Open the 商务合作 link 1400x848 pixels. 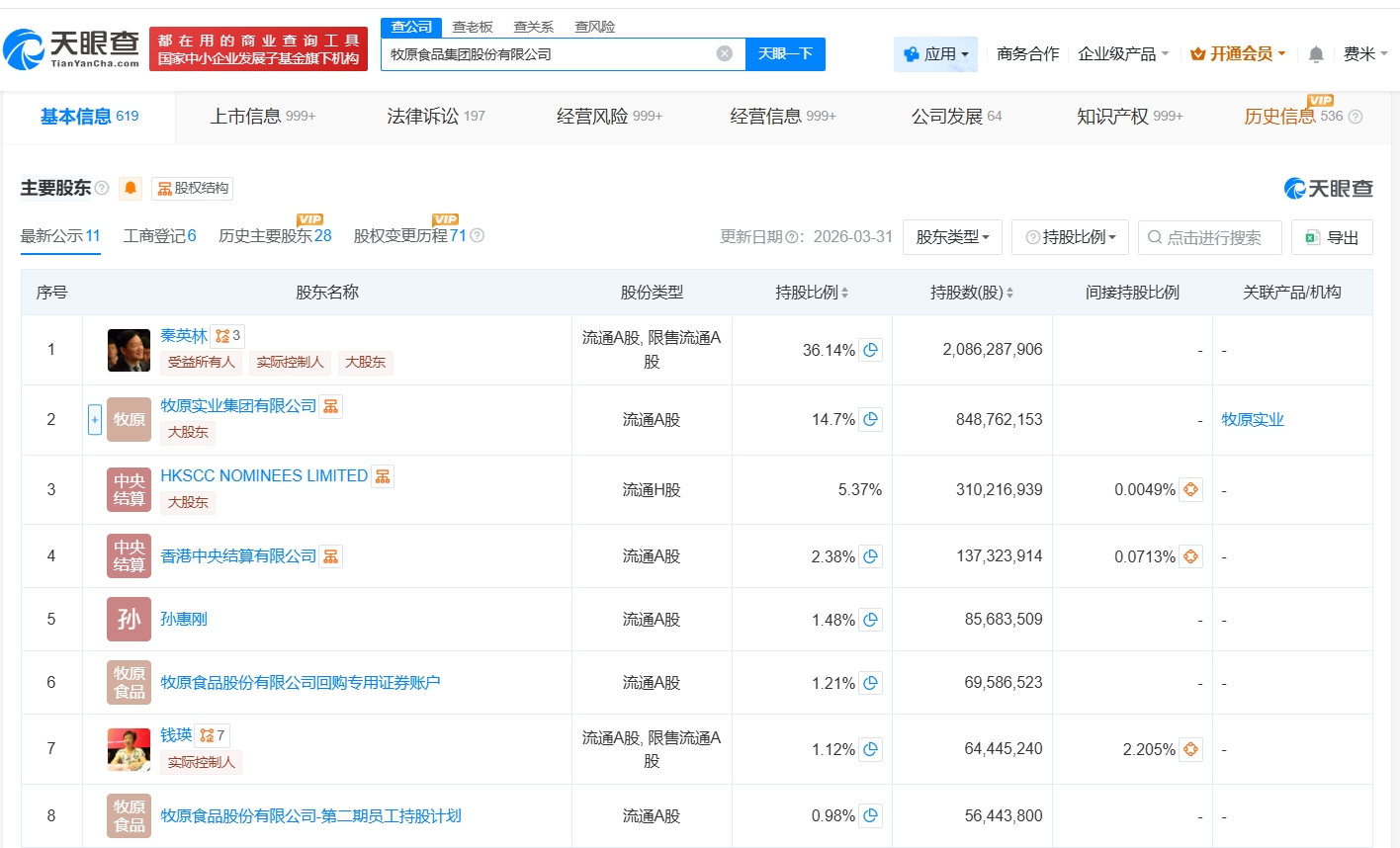tap(1027, 54)
